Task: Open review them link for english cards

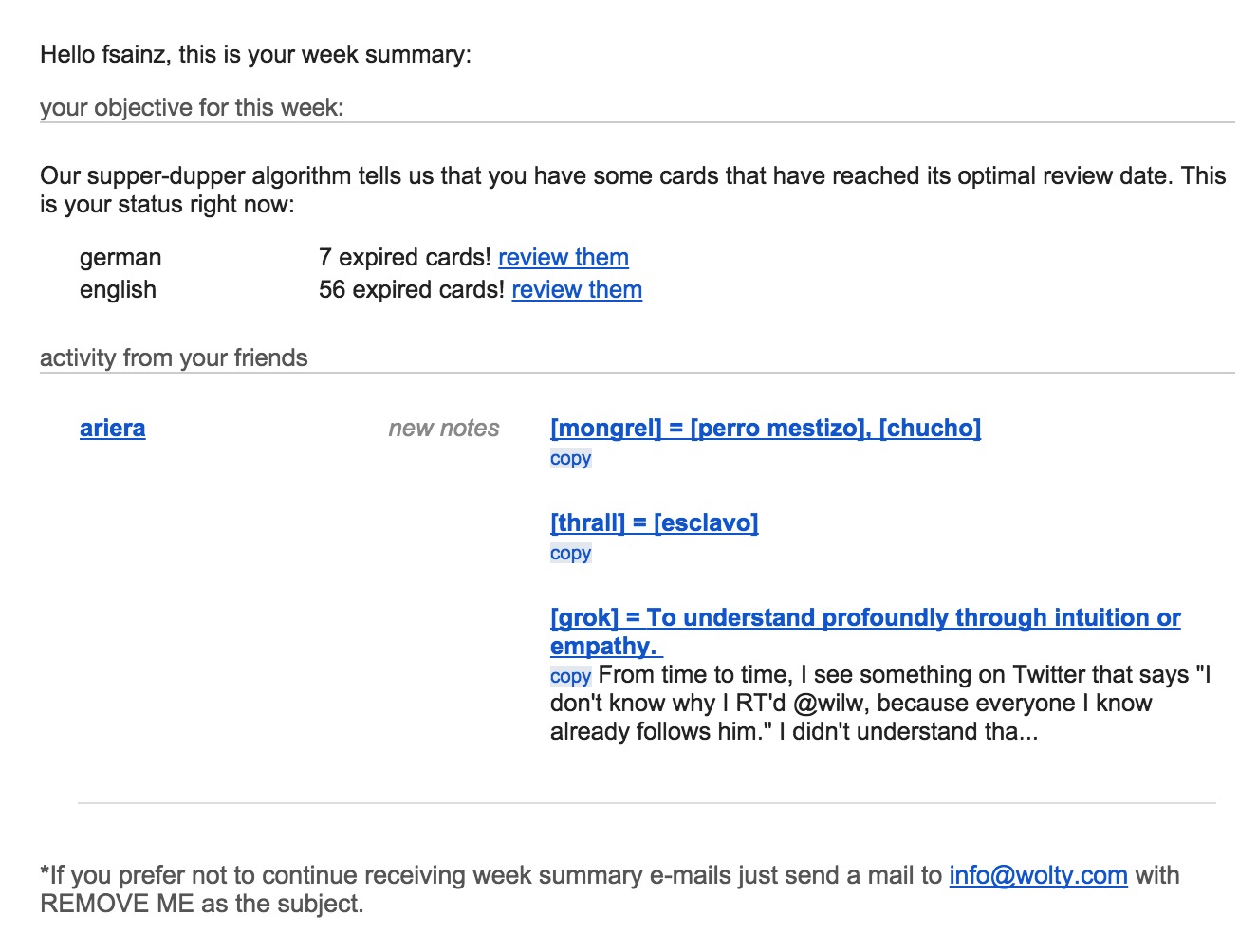Action: point(577,290)
